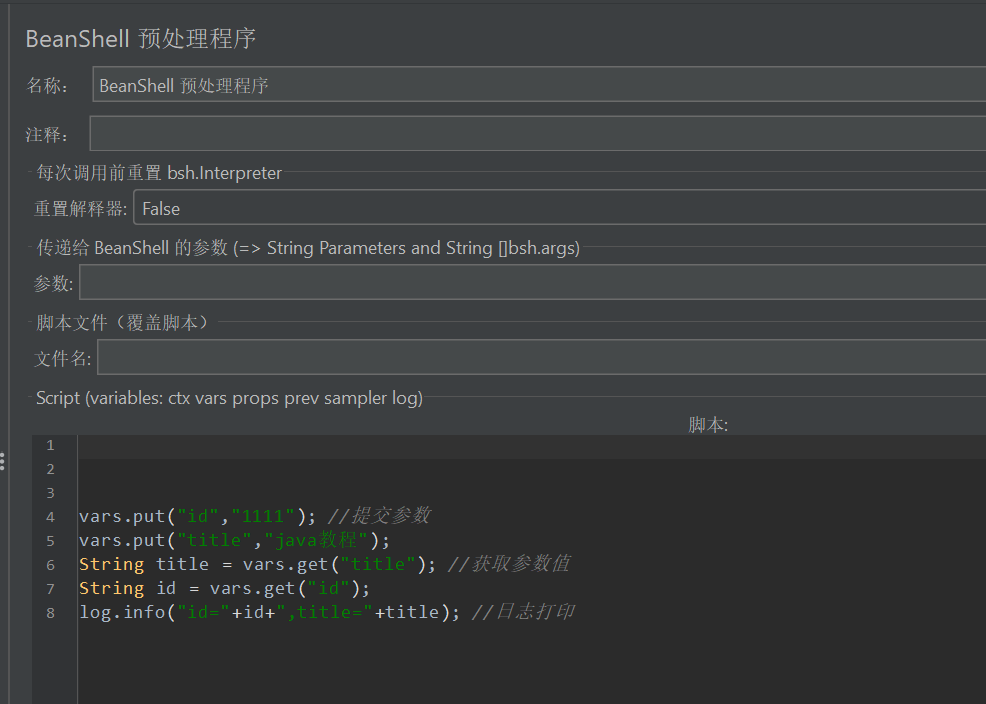Click the log.info statement on line 8
The width and height of the screenshot is (986, 704).
point(270,612)
